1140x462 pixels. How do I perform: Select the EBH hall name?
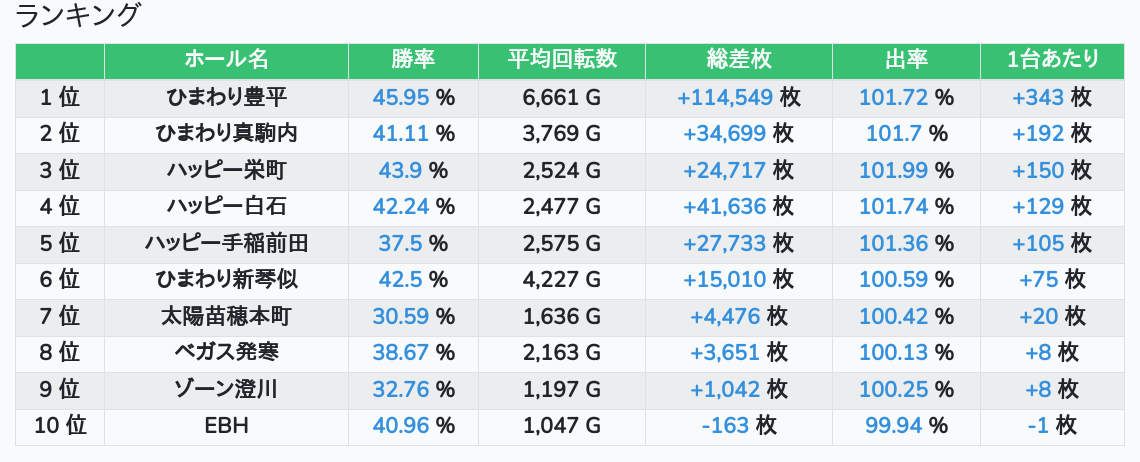point(226,426)
